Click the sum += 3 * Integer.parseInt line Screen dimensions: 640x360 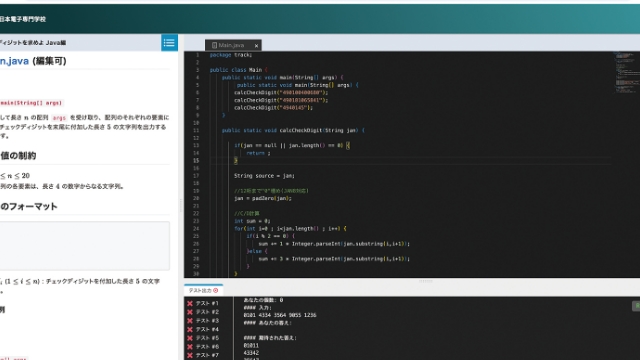(x=334, y=259)
